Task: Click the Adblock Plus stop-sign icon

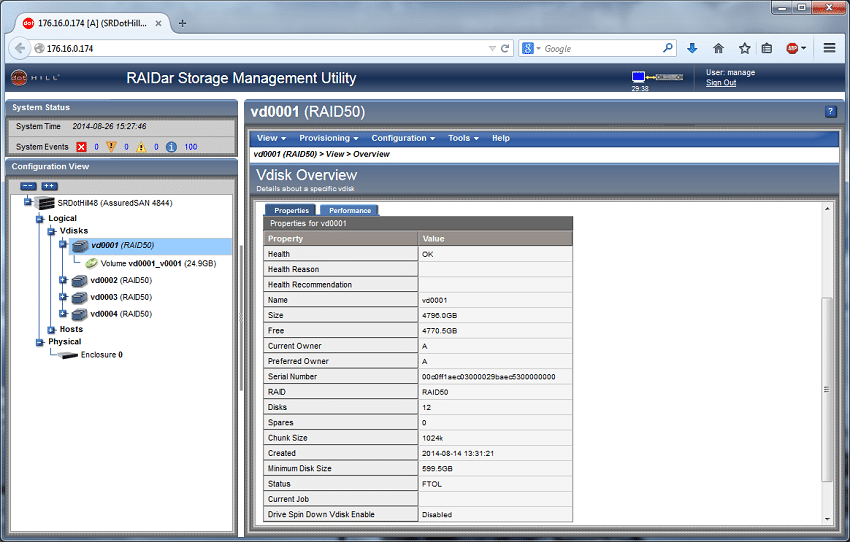Action: pos(792,48)
